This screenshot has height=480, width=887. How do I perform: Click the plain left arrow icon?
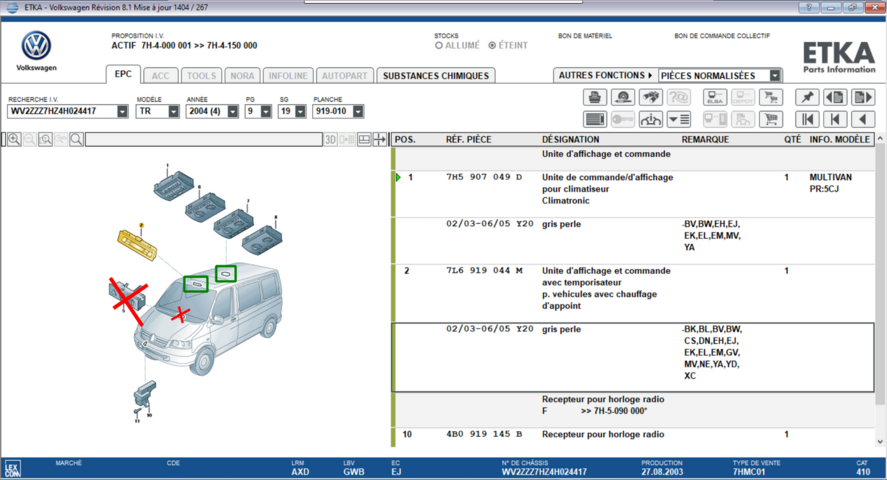coord(863,119)
